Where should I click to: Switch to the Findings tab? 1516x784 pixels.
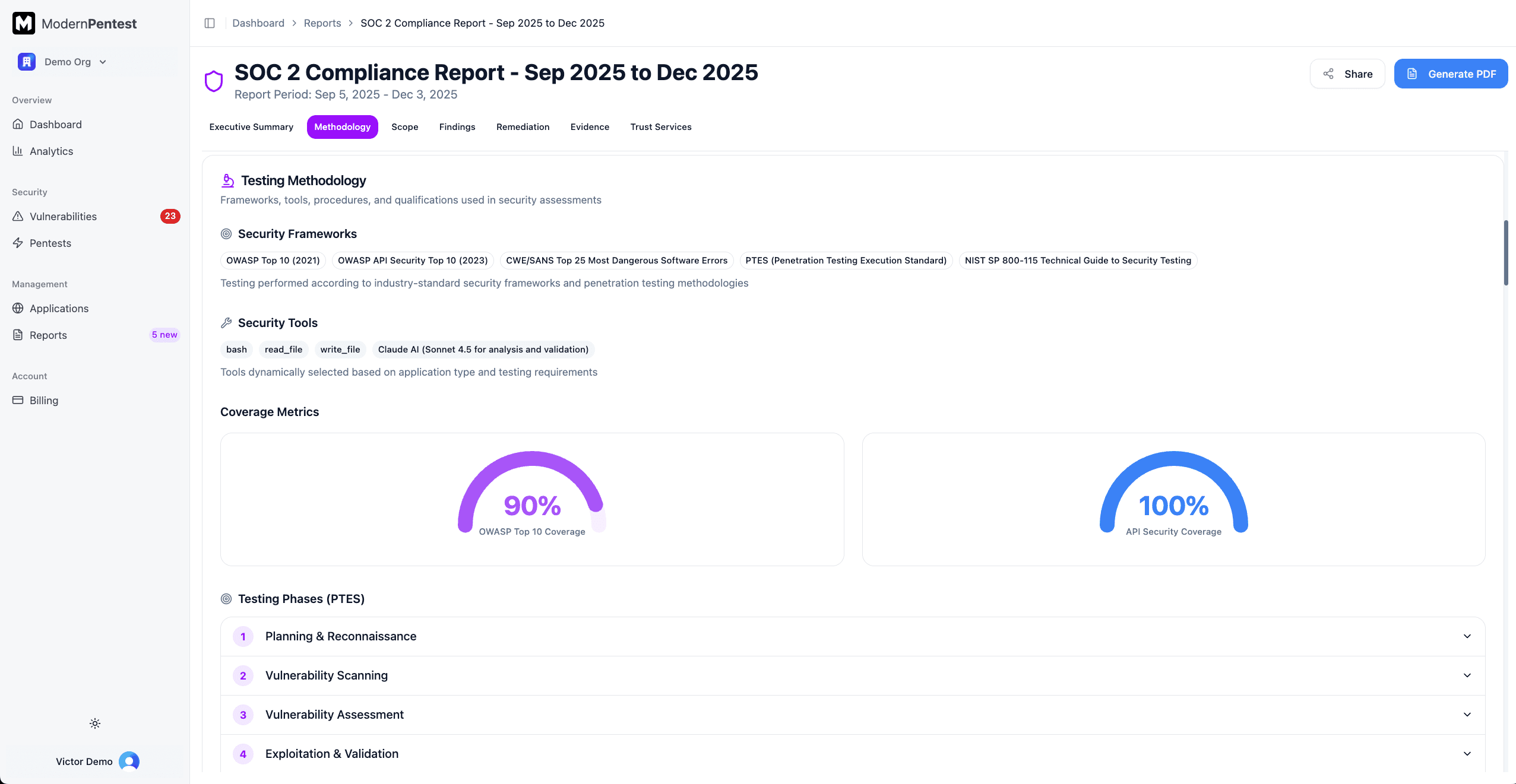click(457, 127)
